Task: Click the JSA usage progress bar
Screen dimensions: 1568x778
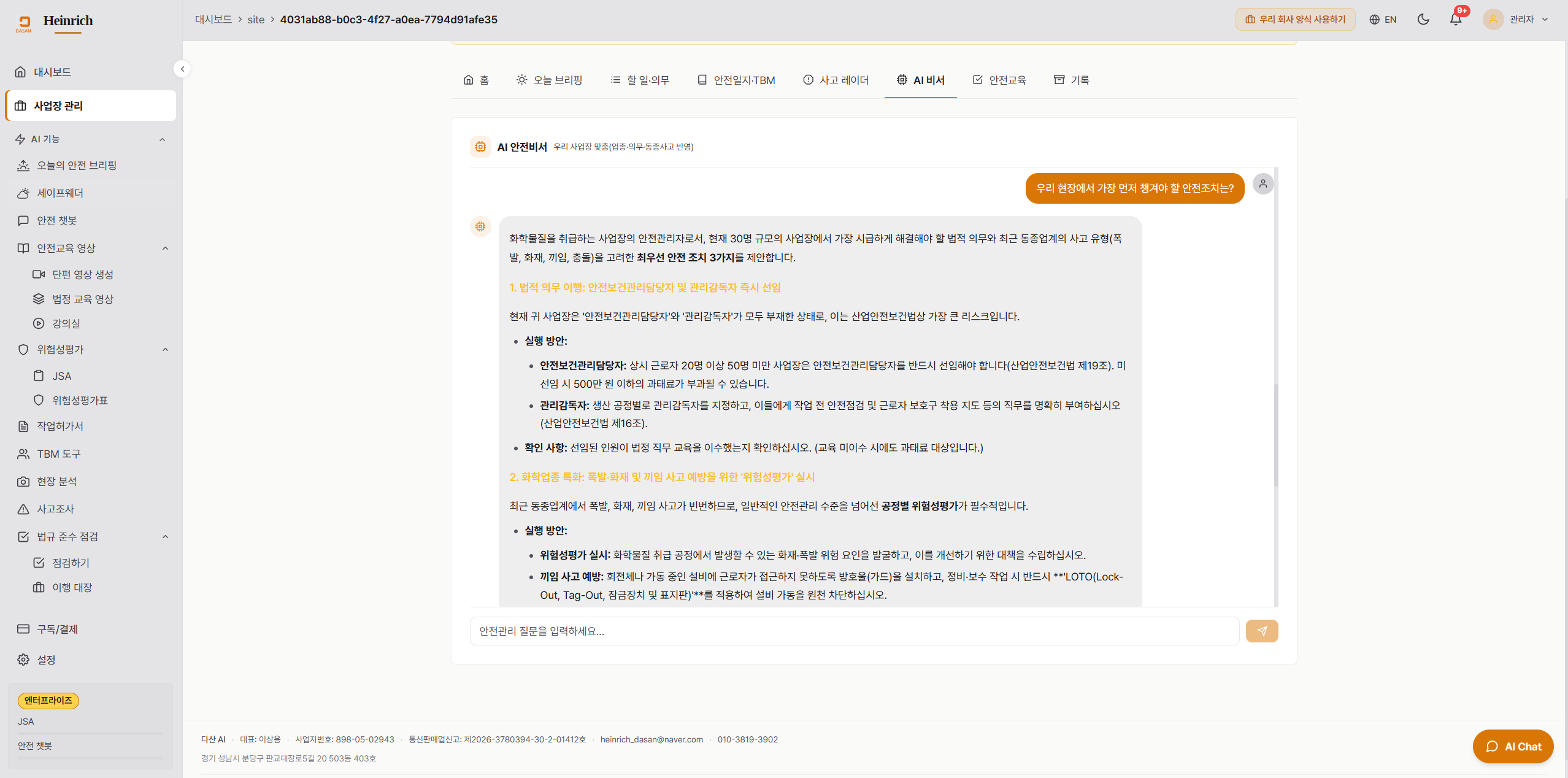Action: 90,734
